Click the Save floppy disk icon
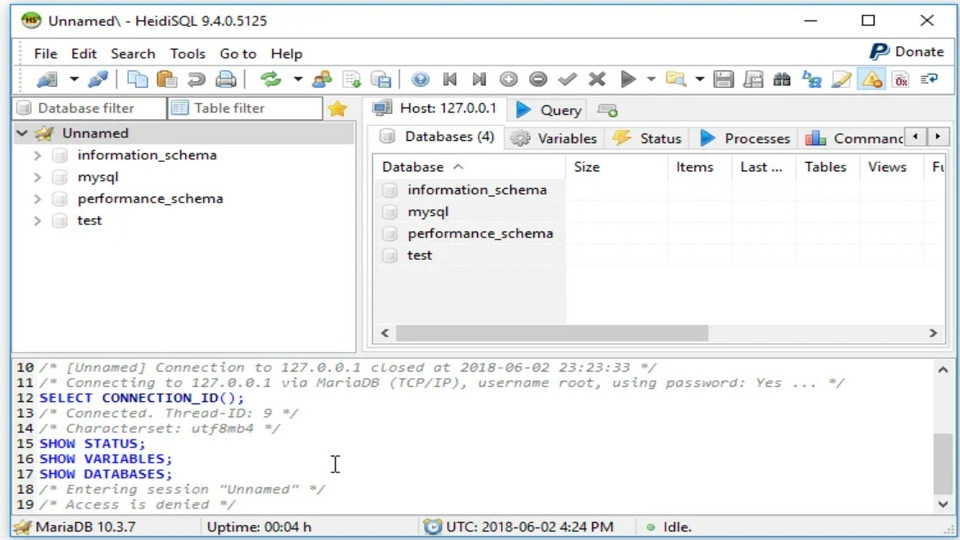960x540 pixels. click(723, 80)
